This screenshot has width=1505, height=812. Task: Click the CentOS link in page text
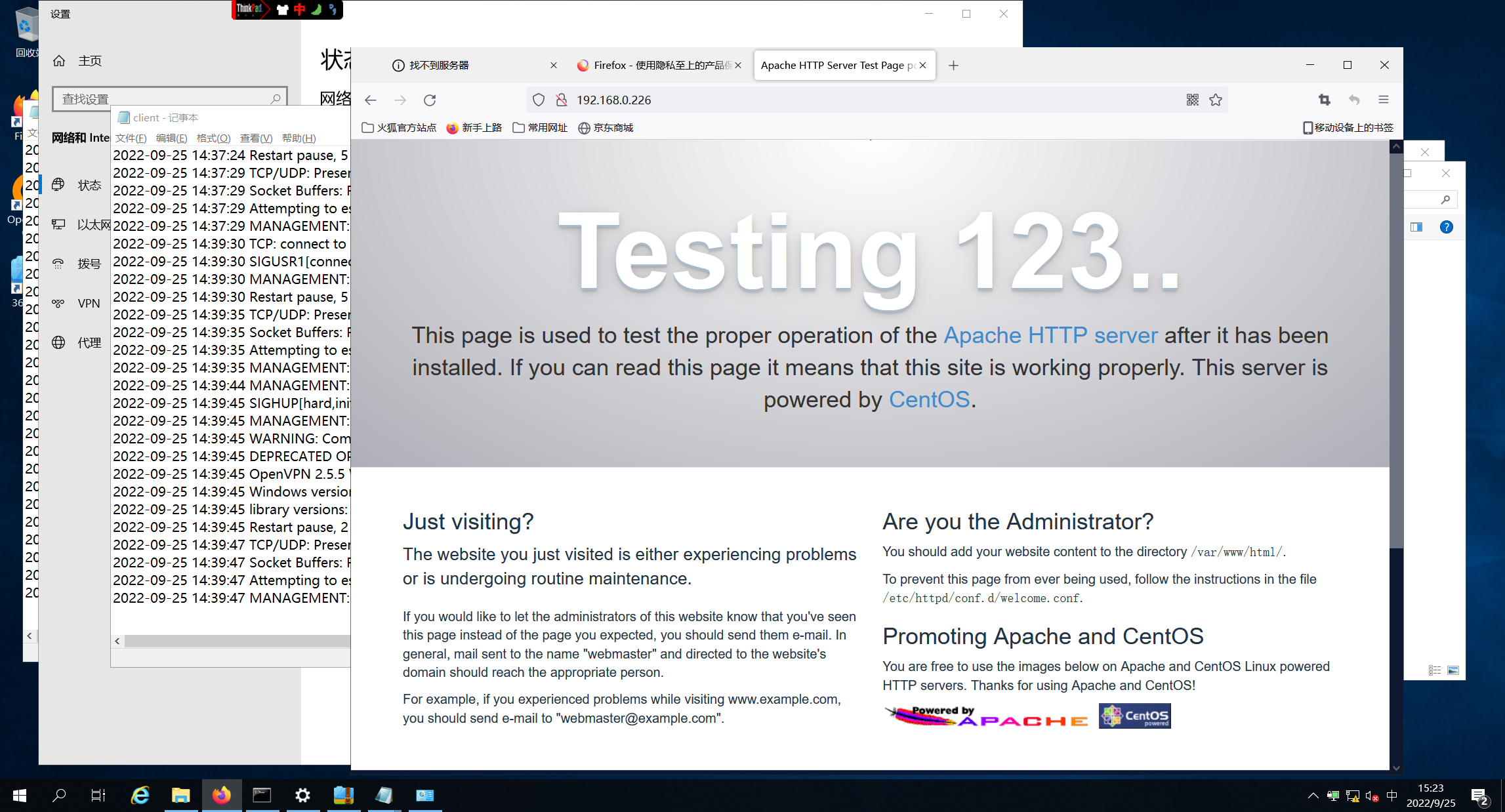(x=929, y=399)
